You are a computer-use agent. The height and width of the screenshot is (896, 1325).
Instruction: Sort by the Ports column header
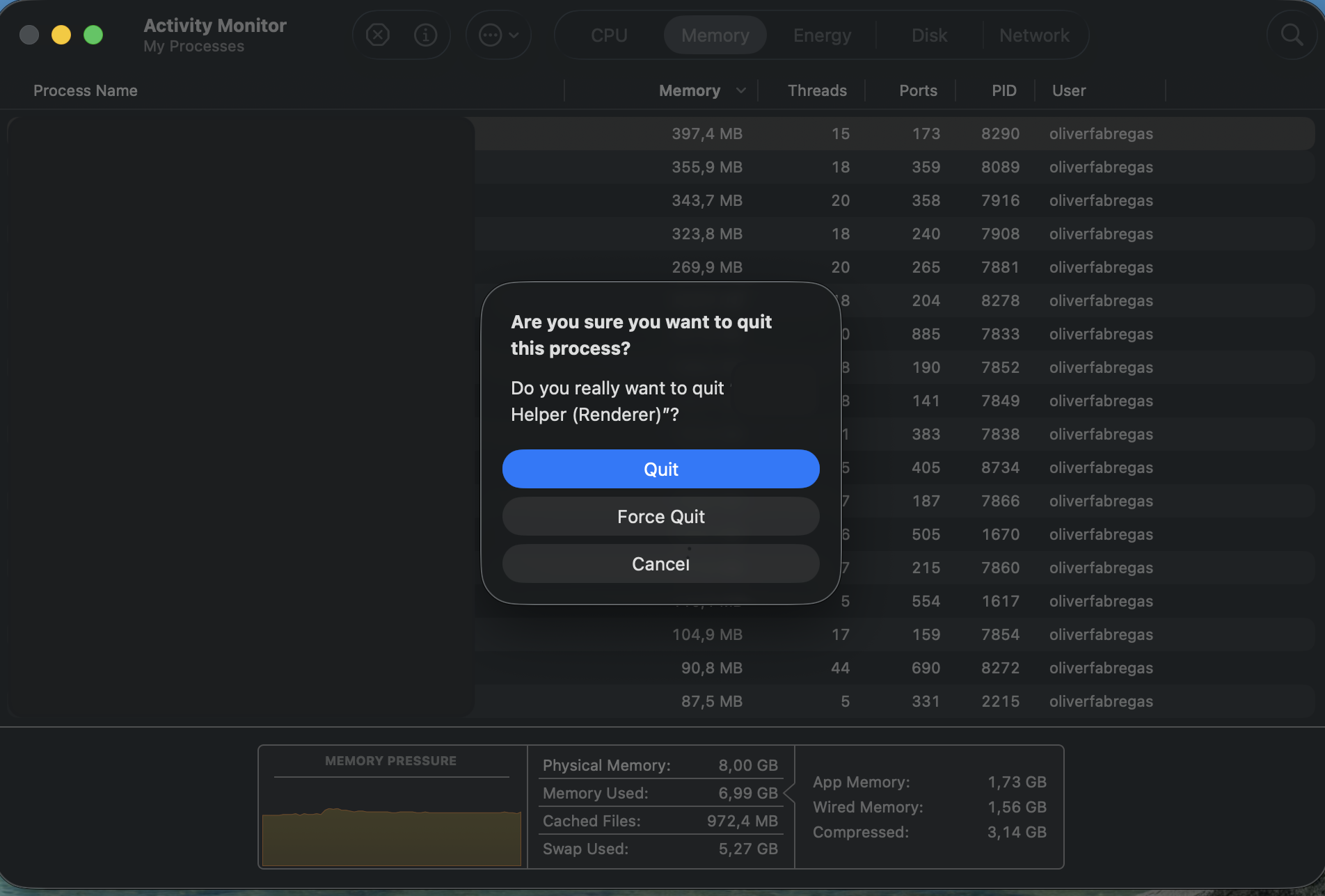917,90
